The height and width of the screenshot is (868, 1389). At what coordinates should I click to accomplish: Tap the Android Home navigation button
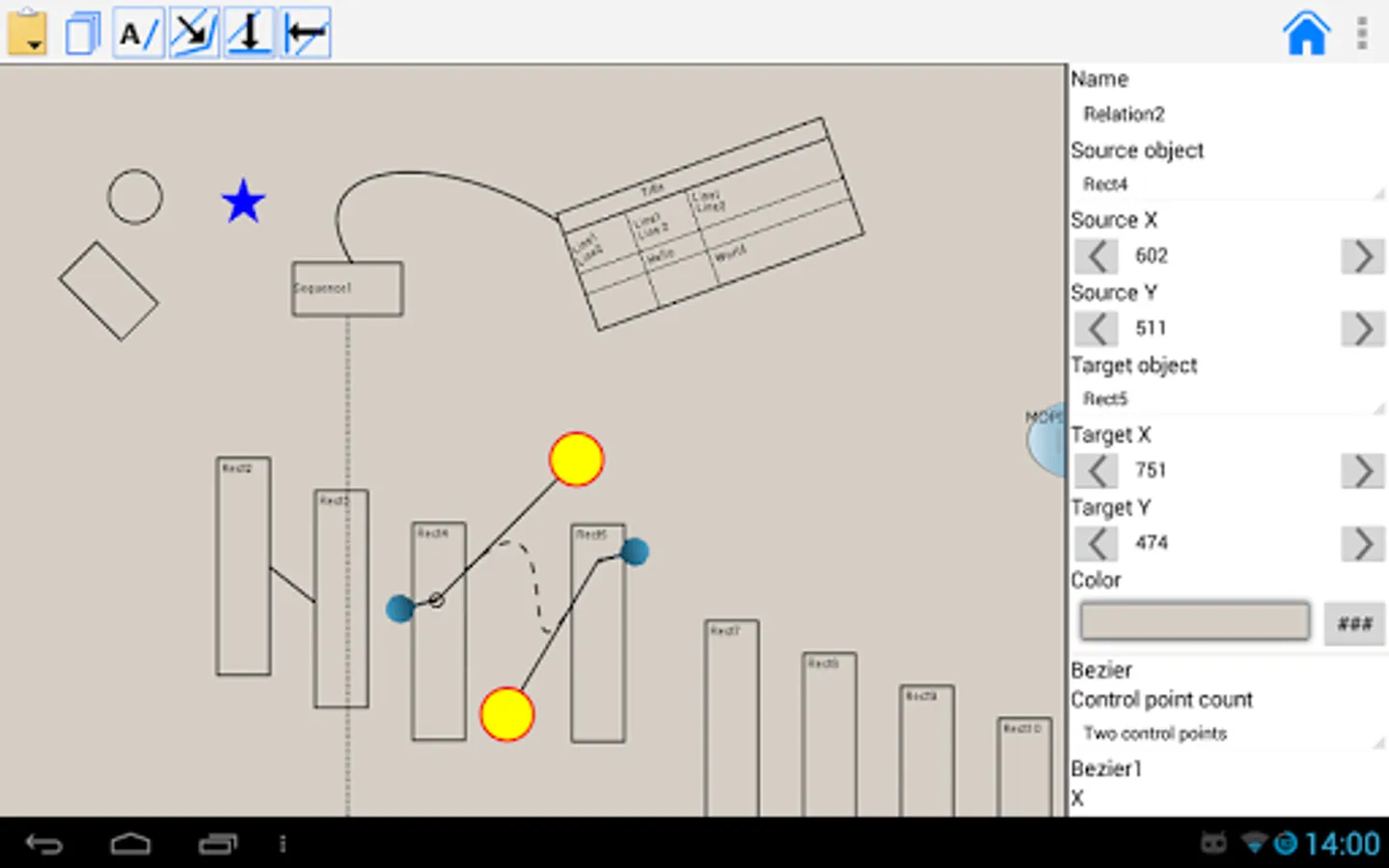tap(130, 845)
